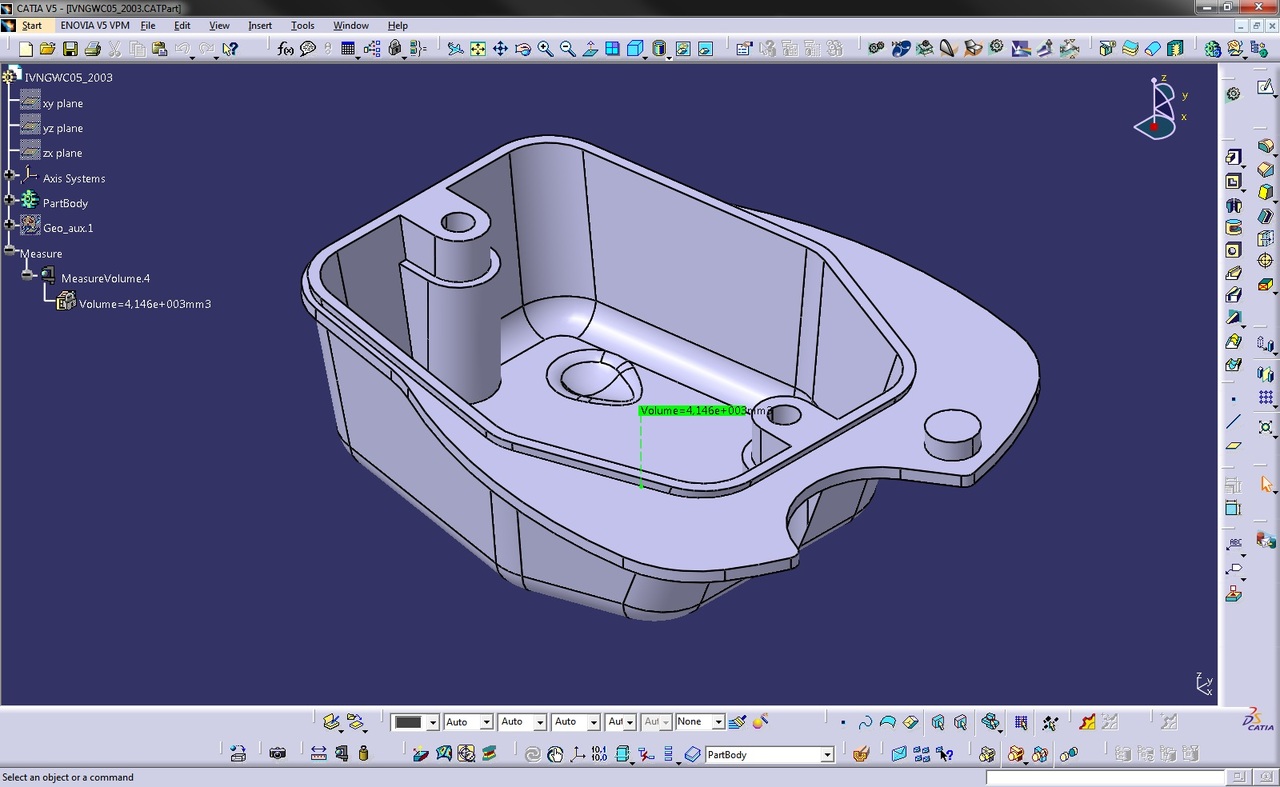Click the command input field at bottom right
The width and height of the screenshot is (1280, 787).
coord(1106,777)
